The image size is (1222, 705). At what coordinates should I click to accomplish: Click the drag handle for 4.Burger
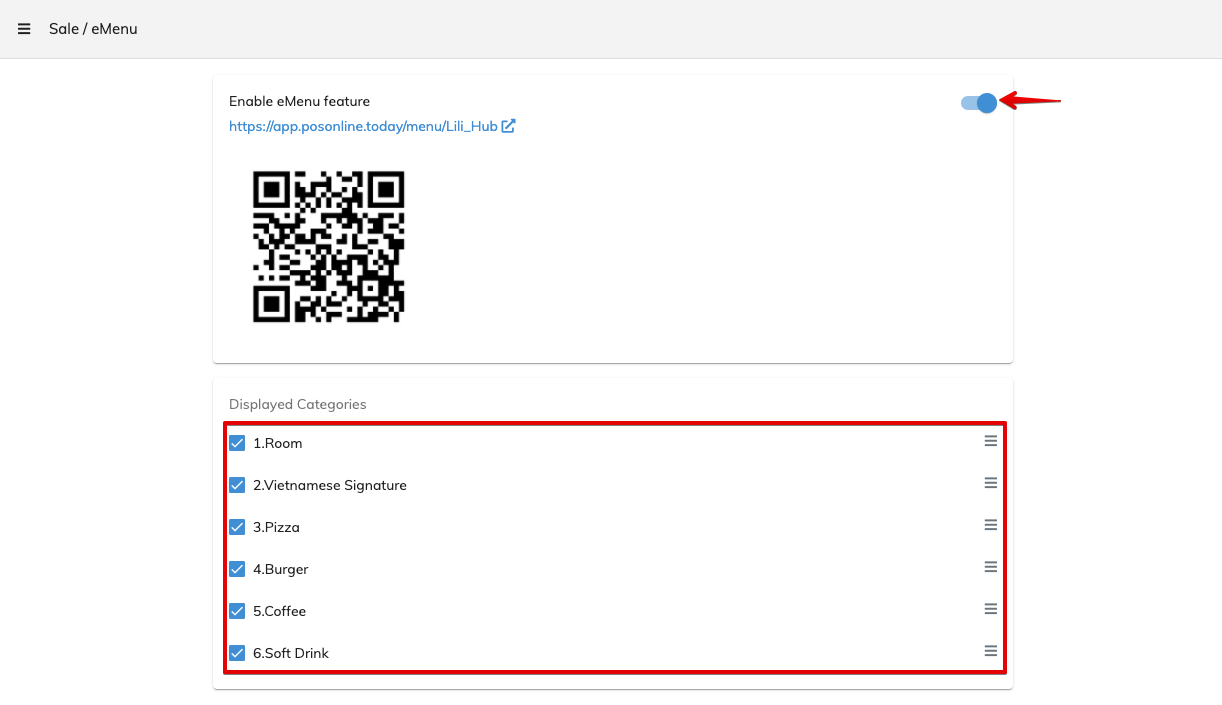pyautogui.click(x=991, y=567)
